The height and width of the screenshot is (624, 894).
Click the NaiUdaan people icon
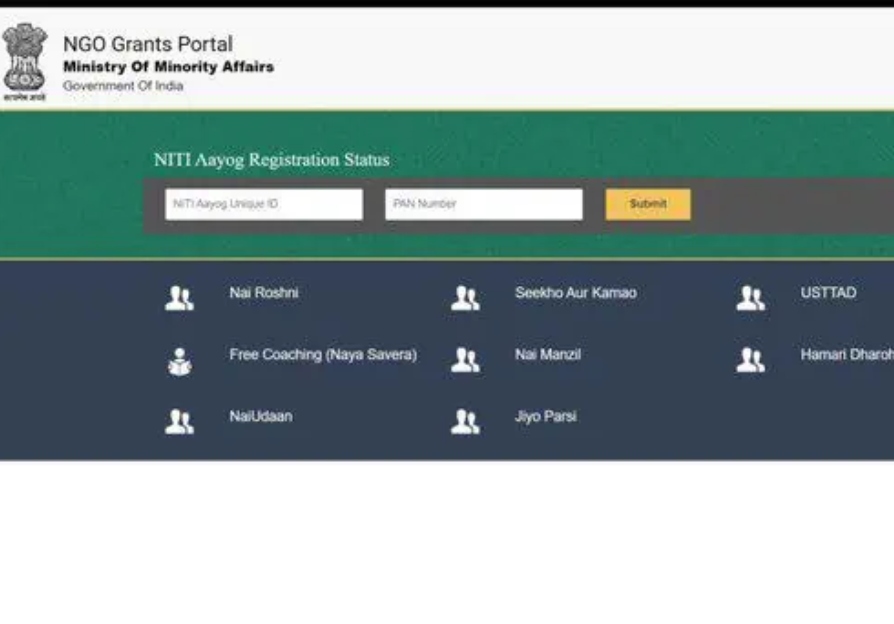[179, 422]
